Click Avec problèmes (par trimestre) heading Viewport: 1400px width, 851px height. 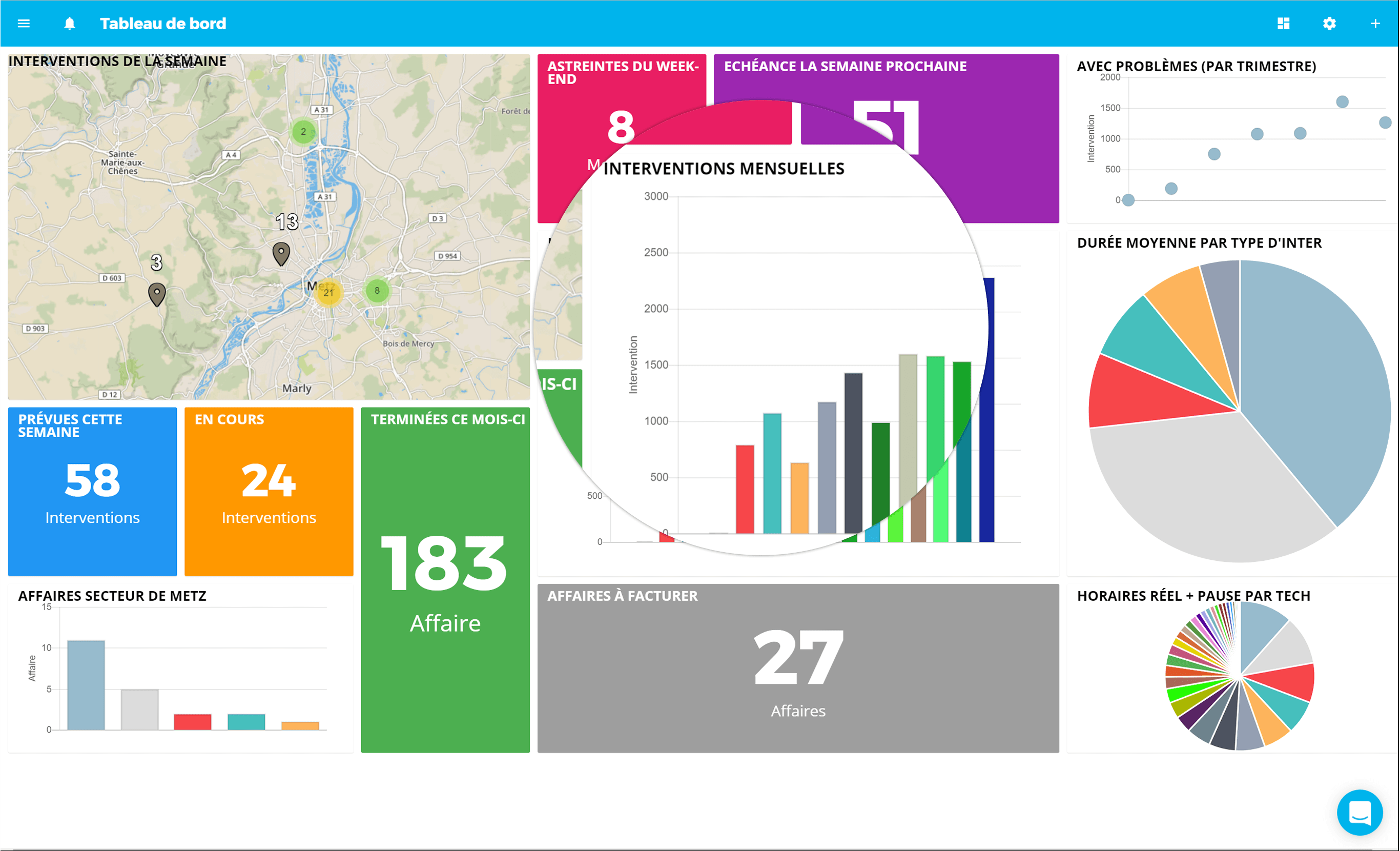1197,66
